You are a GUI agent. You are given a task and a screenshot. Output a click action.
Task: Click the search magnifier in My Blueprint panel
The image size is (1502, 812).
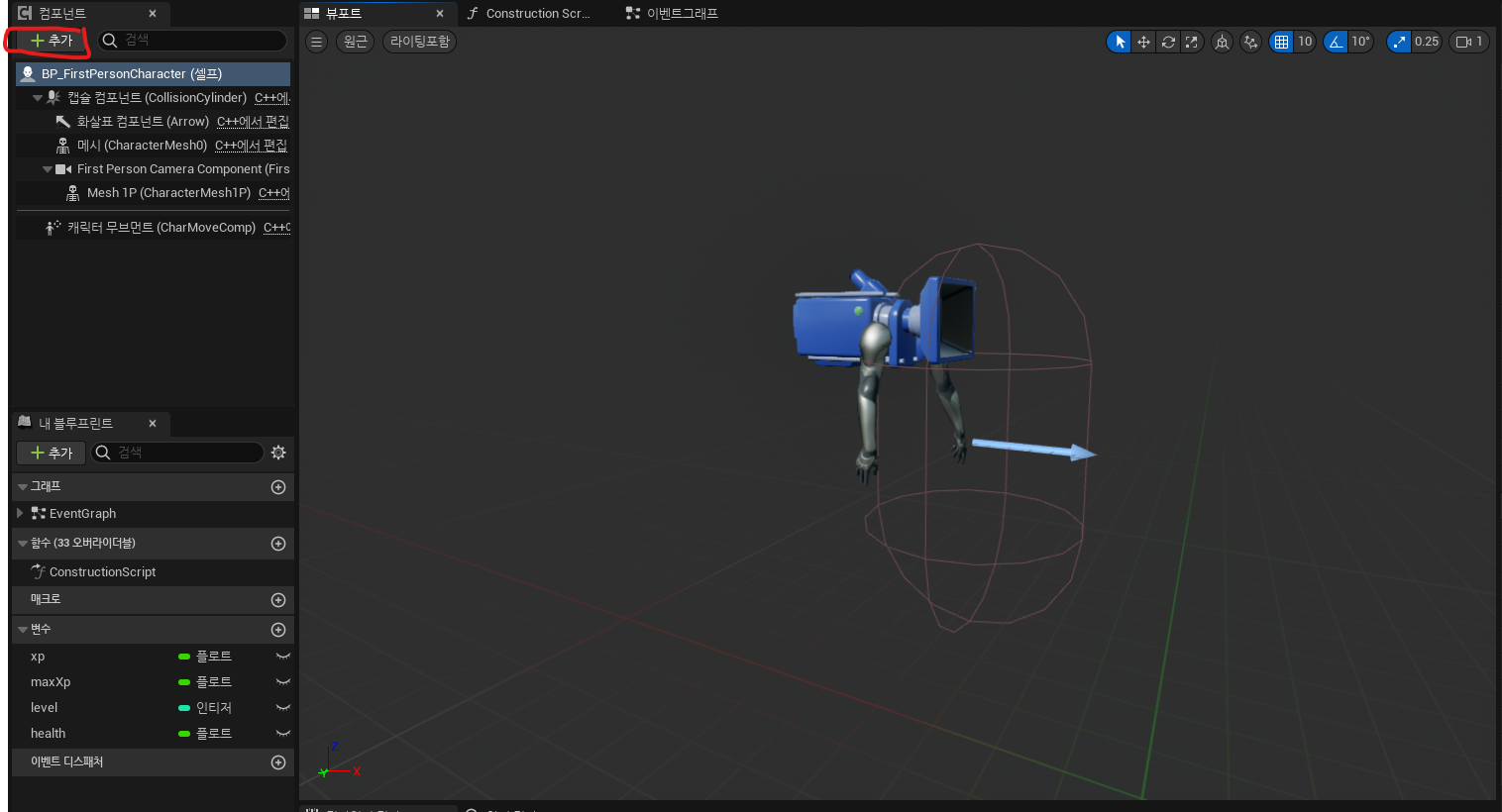coord(102,453)
